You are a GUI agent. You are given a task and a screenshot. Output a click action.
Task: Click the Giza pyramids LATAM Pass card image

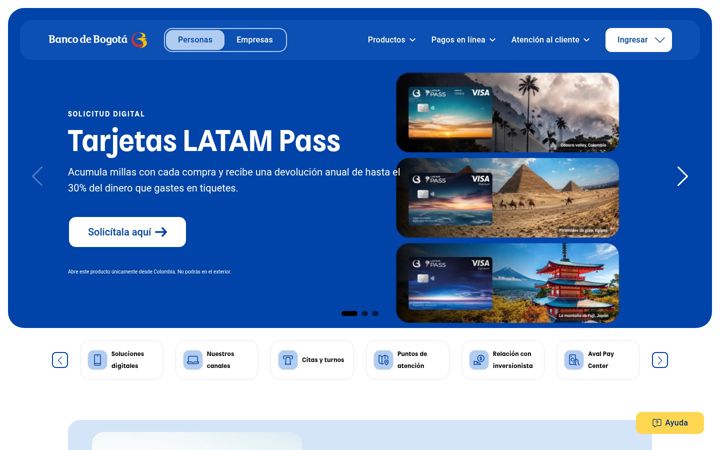(507, 197)
